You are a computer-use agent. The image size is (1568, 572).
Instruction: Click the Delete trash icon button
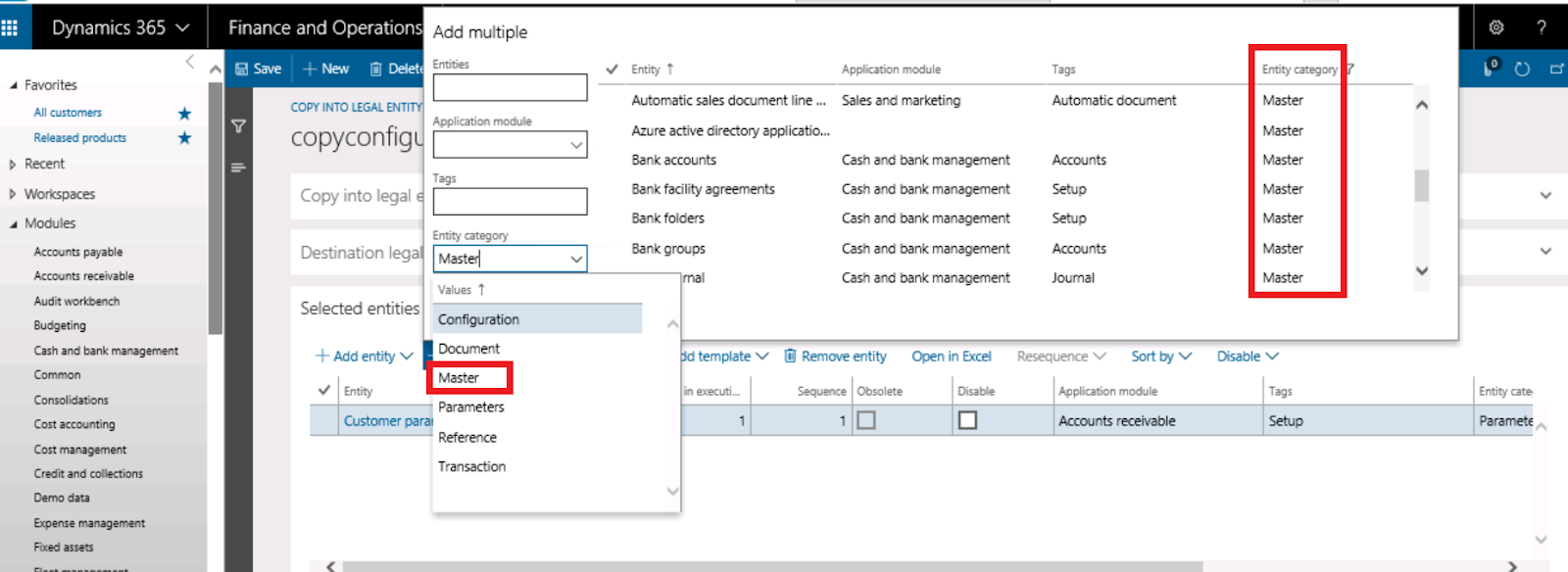395,69
